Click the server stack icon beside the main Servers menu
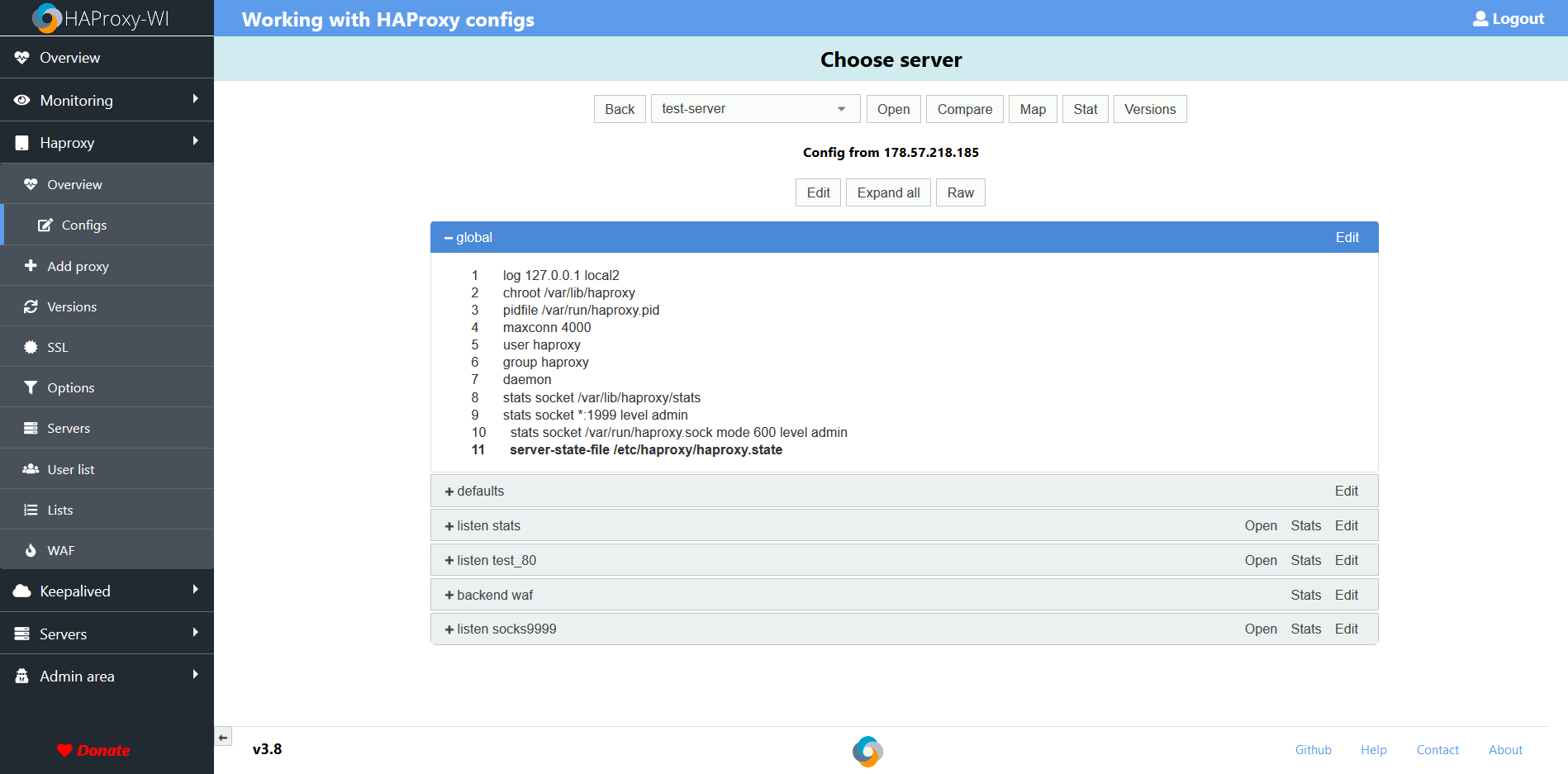Screen dimensions: 1568x774 (x=22, y=634)
